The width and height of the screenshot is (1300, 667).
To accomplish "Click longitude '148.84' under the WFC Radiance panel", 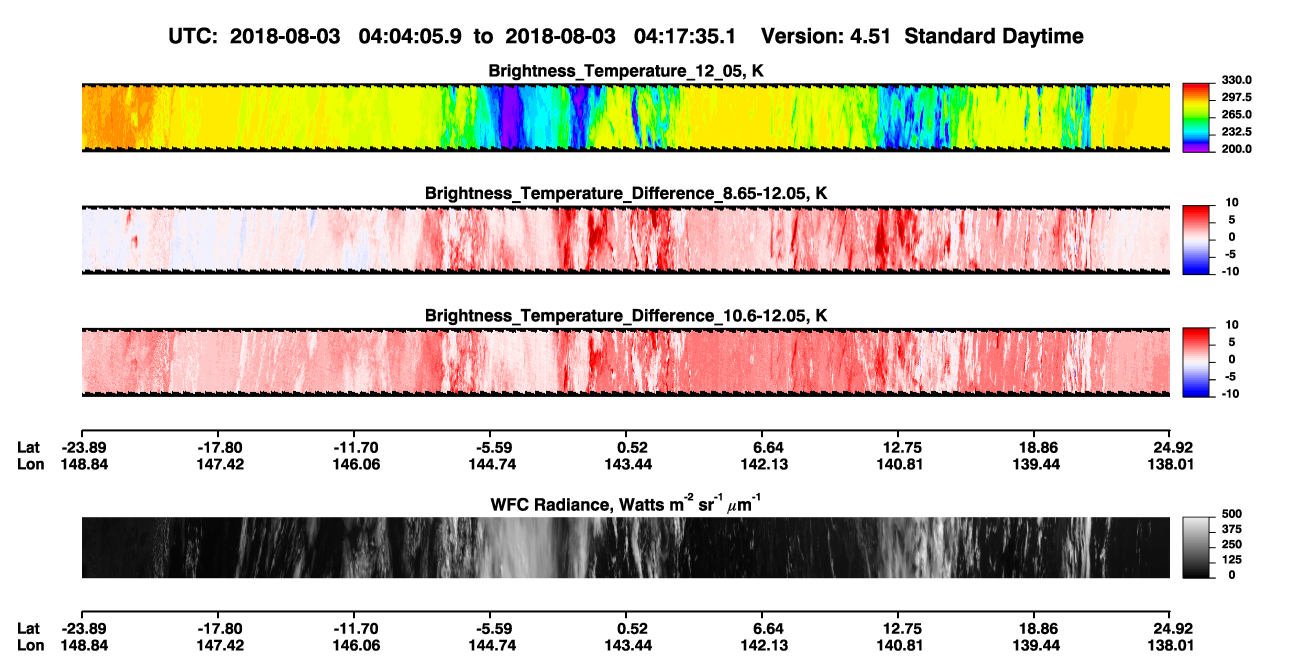I will tap(82, 644).
